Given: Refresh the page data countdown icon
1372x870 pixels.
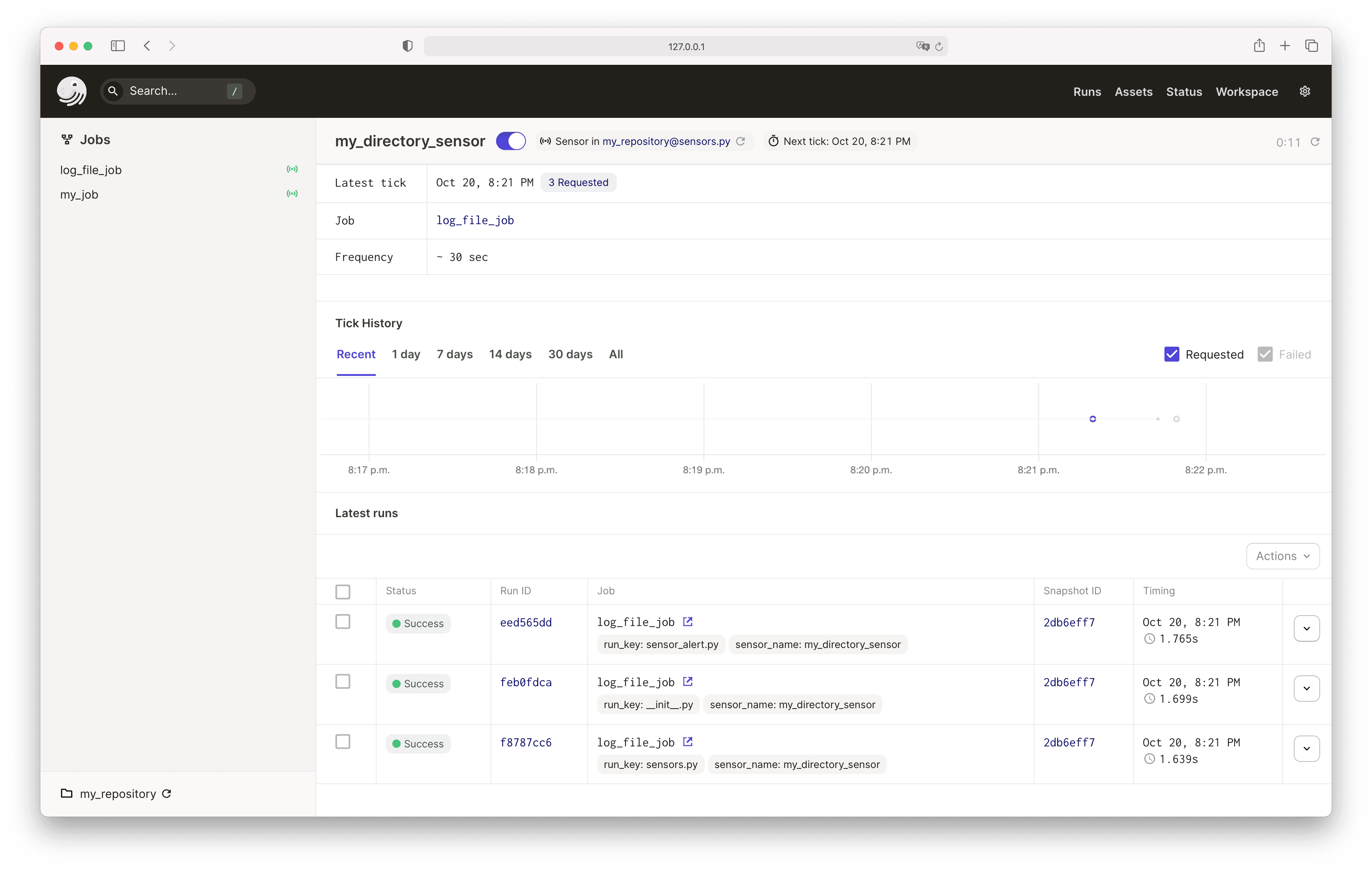Looking at the screenshot, I should pos(1315,142).
